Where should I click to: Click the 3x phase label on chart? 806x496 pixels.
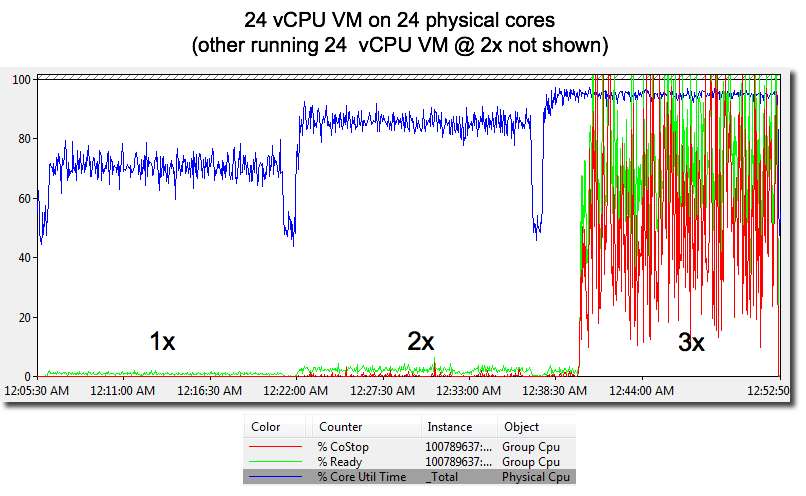tap(691, 342)
